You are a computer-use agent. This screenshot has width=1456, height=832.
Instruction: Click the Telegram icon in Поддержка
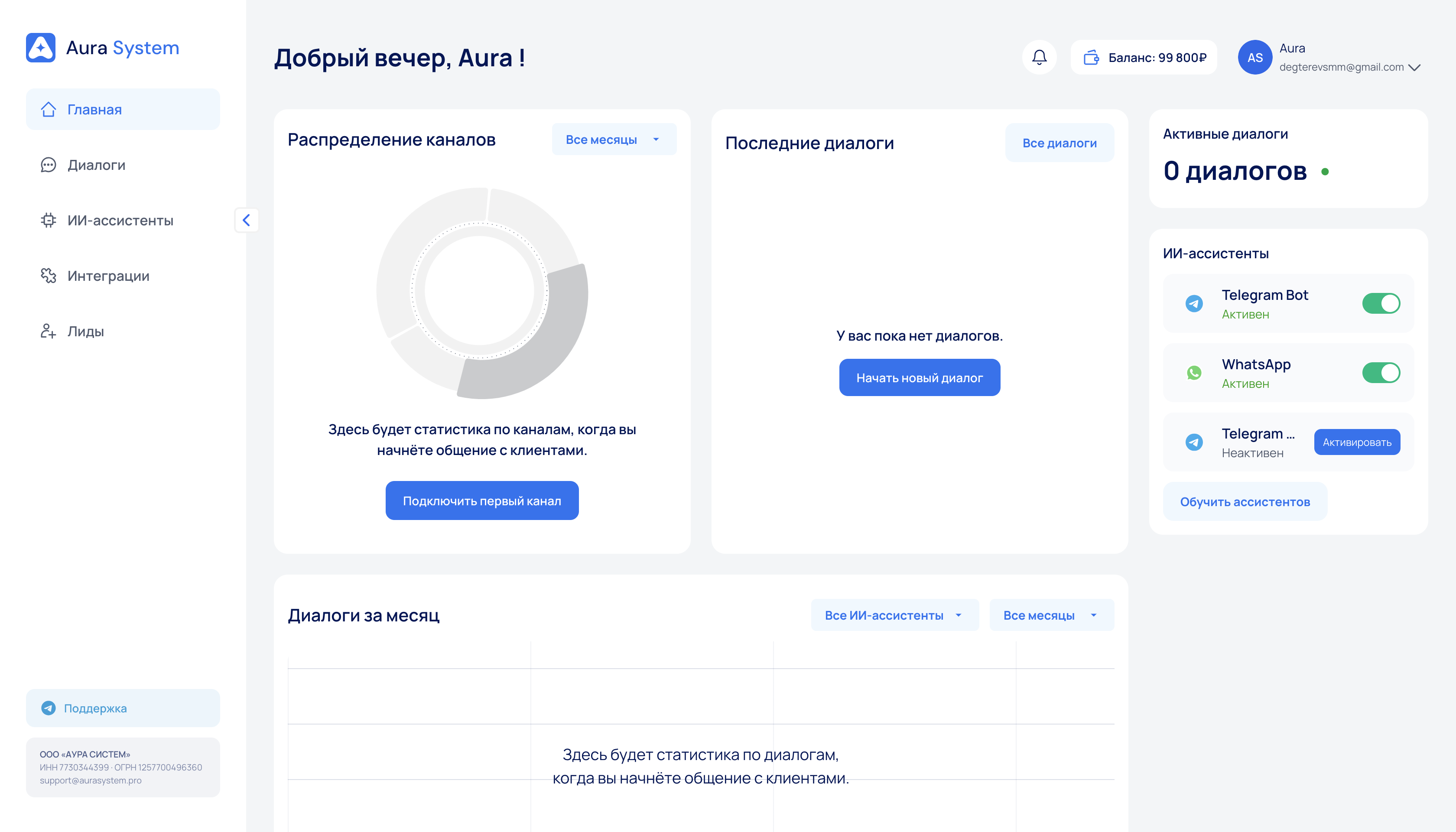tap(49, 708)
